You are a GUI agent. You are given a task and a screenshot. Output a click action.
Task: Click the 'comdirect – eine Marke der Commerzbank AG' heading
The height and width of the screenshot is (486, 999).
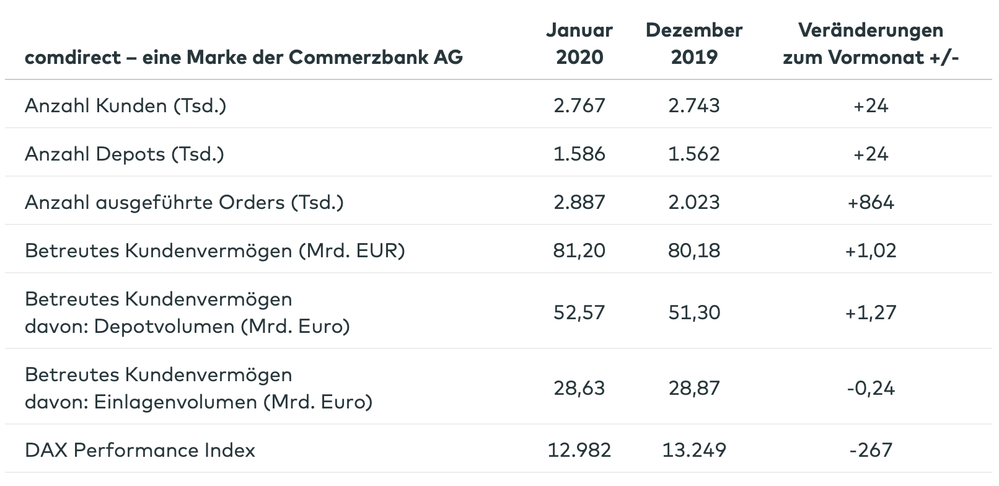pyautogui.click(x=244, y=58)
